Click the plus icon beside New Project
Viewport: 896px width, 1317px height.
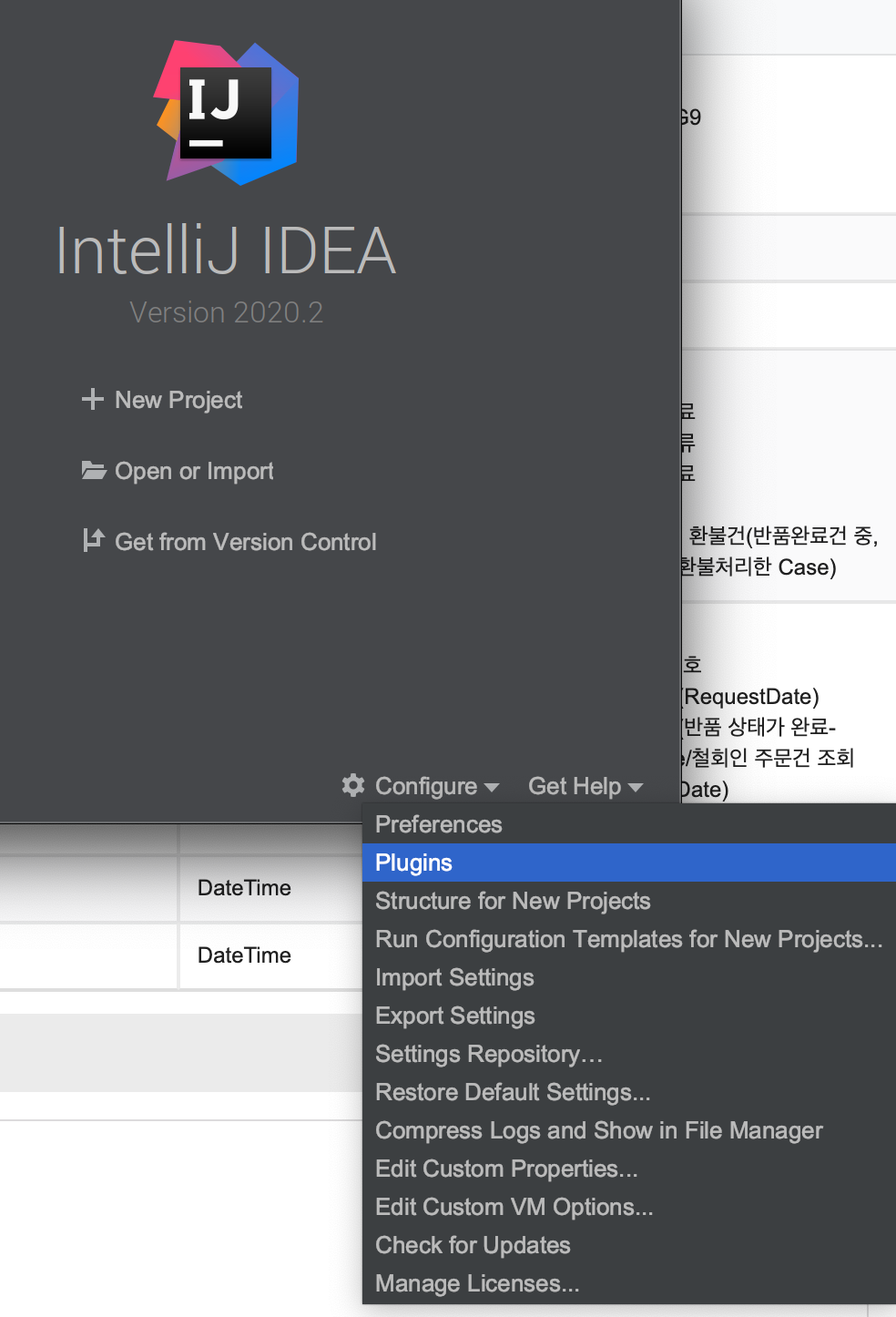[x=92, y=399]
